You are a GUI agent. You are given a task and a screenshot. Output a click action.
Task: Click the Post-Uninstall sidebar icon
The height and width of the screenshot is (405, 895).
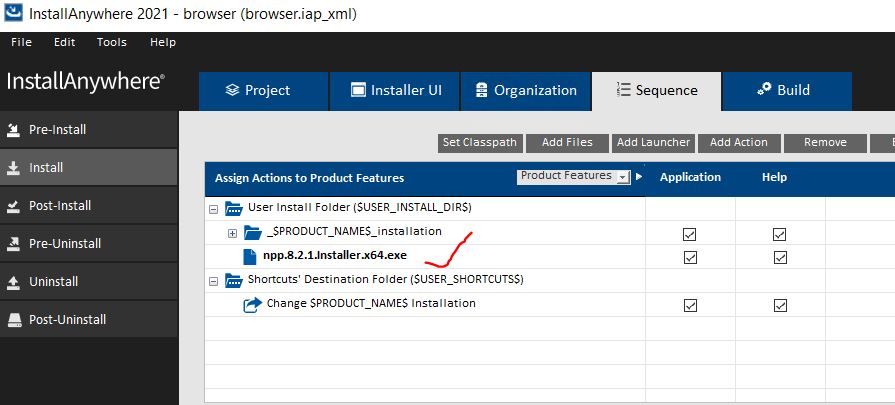click(14, 320)
